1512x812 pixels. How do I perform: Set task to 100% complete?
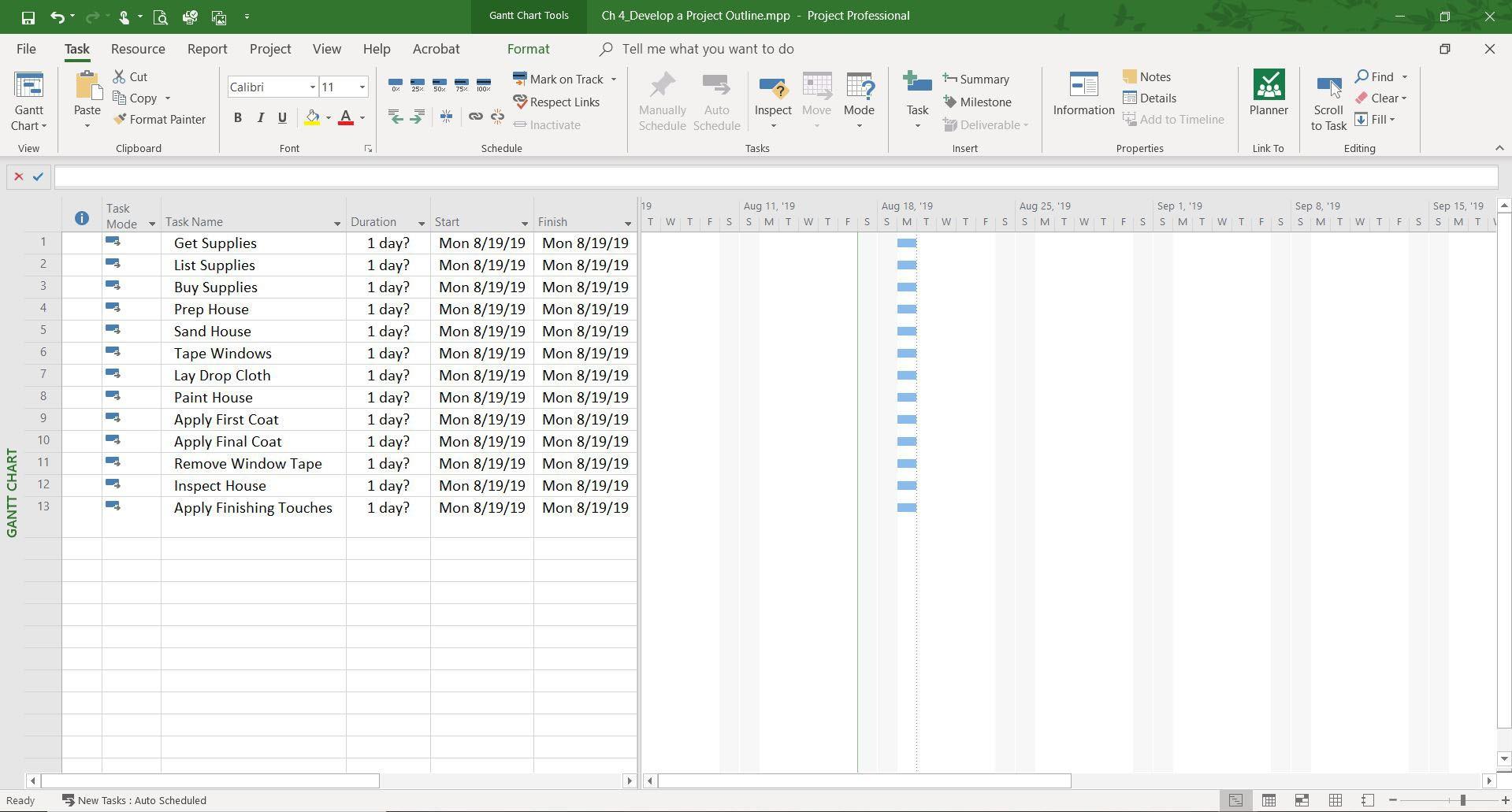(484, 84)
